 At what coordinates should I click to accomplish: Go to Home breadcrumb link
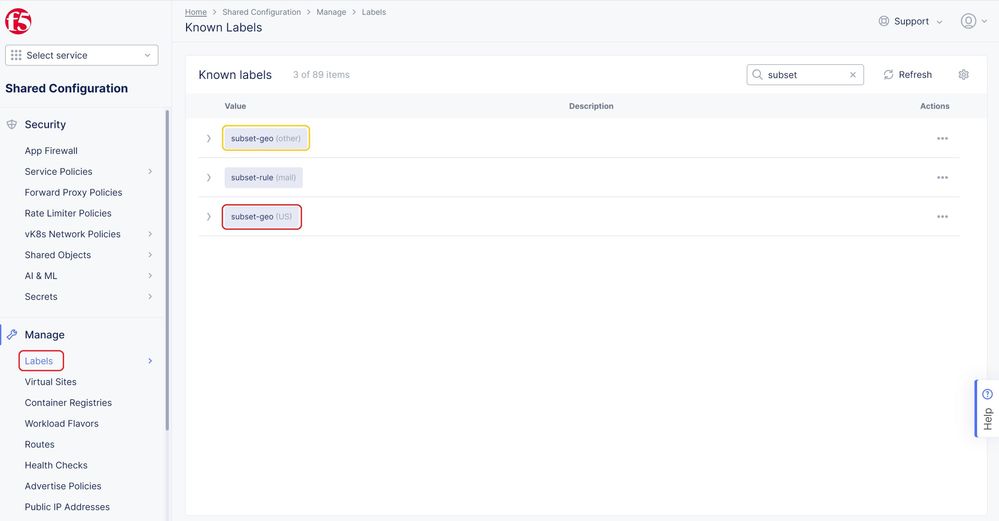196,12
